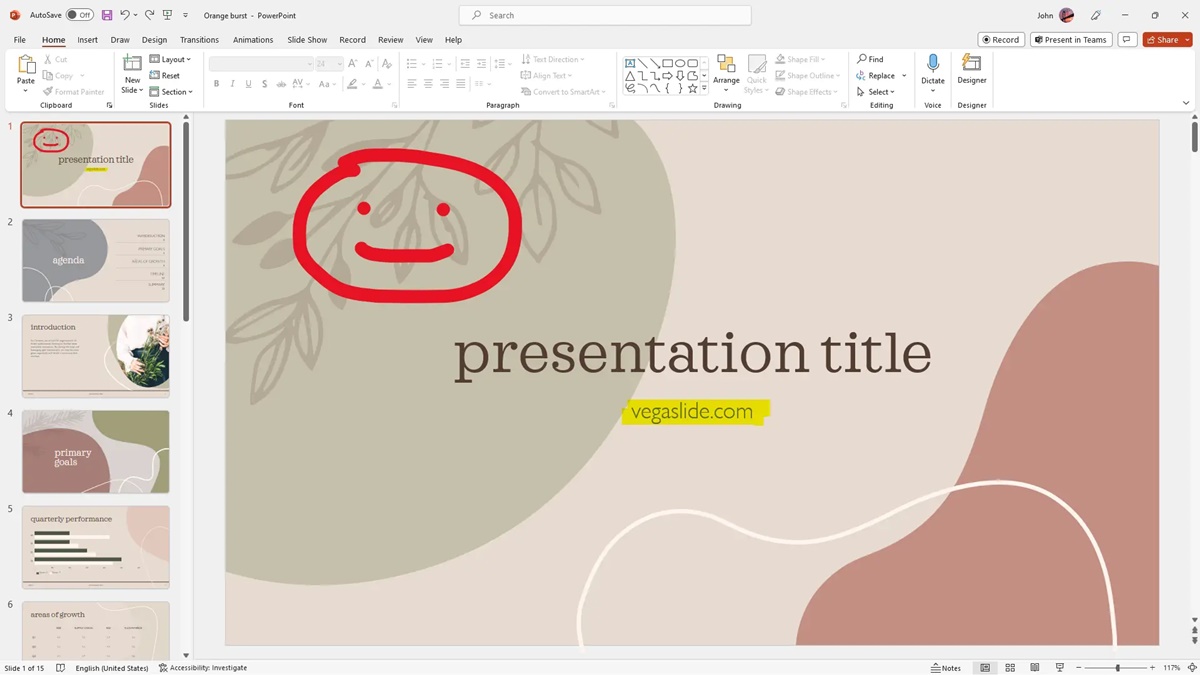Collapse the ribbon using the chevron
Viewport: 1200px width, 675px height.
1186,103
